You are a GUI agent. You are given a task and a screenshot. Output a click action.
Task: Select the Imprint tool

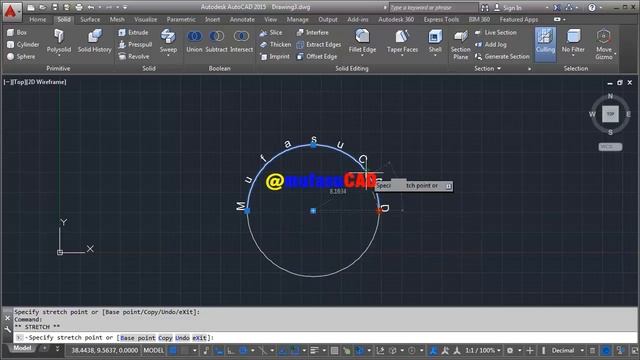(x=274, y=57)
